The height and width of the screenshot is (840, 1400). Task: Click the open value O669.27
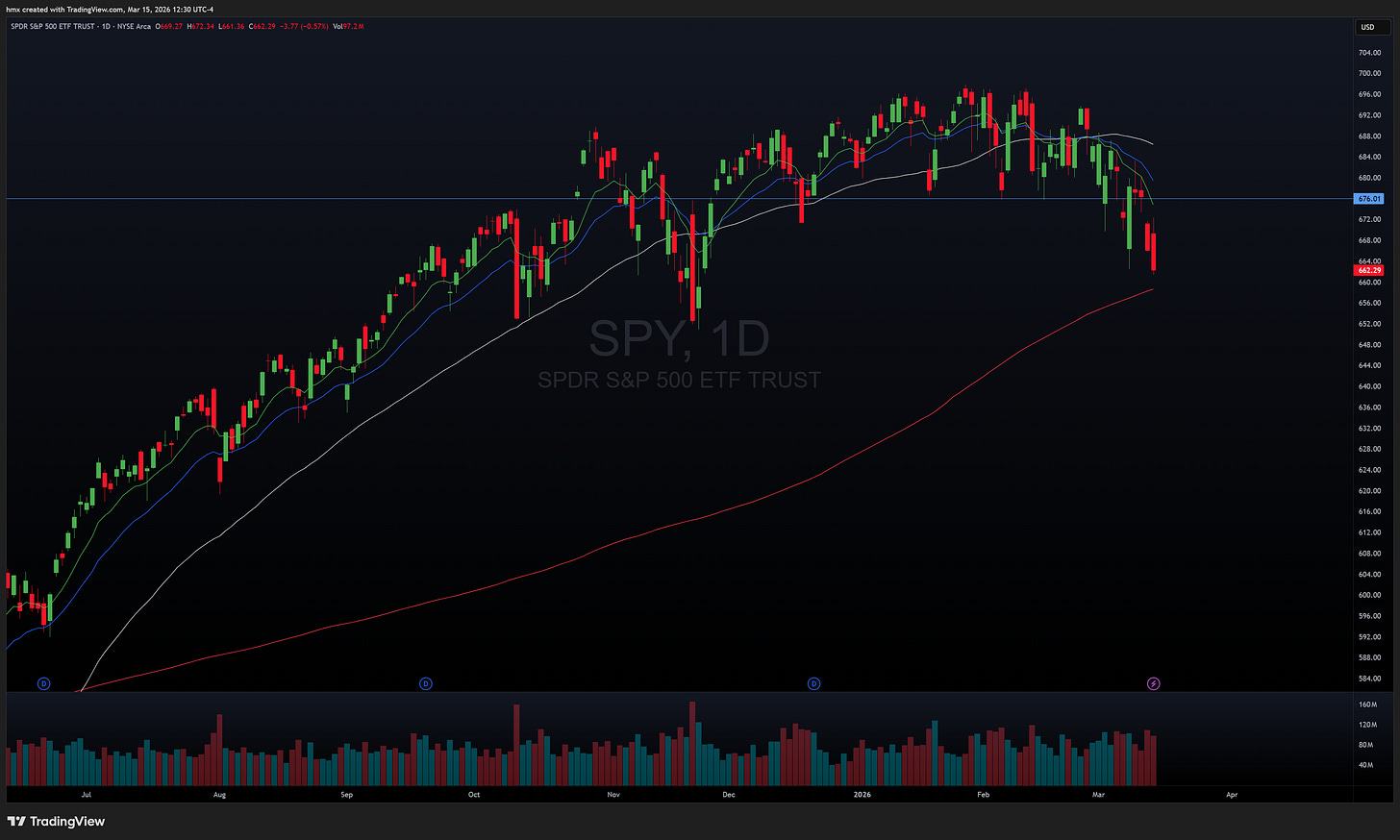tap(169, 26)
